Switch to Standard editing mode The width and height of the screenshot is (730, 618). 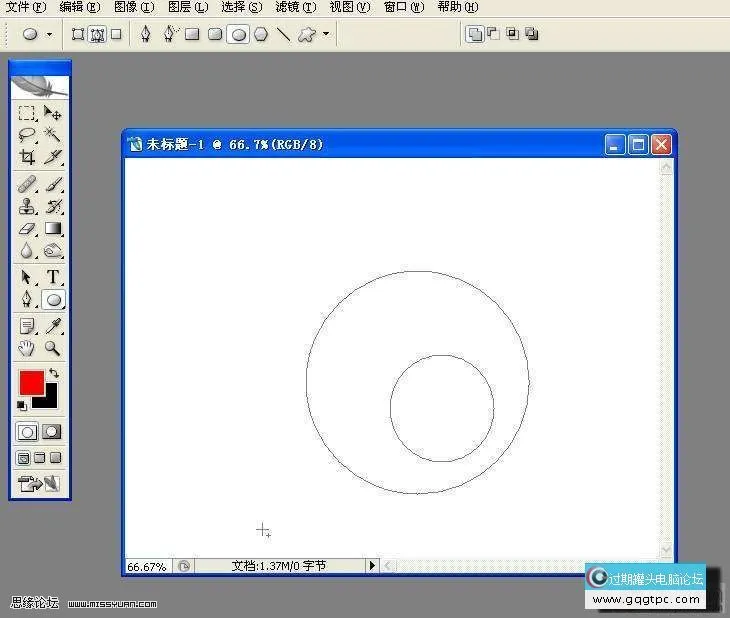coord(27,433)
